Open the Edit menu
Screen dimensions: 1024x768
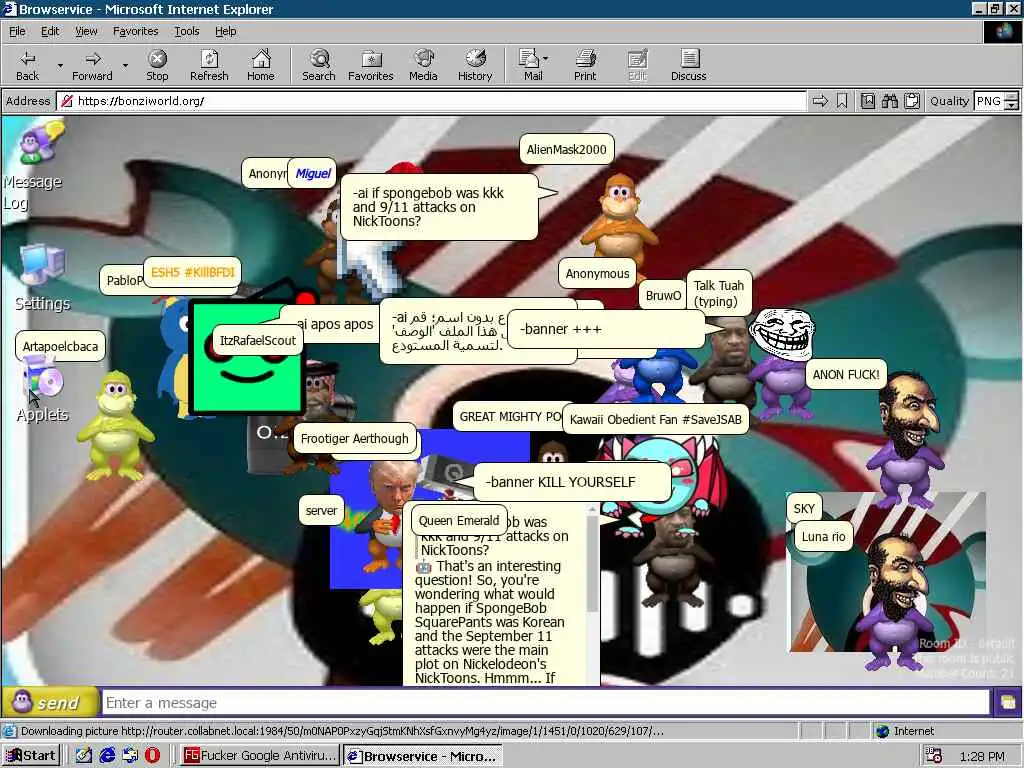tap(50, 31)
